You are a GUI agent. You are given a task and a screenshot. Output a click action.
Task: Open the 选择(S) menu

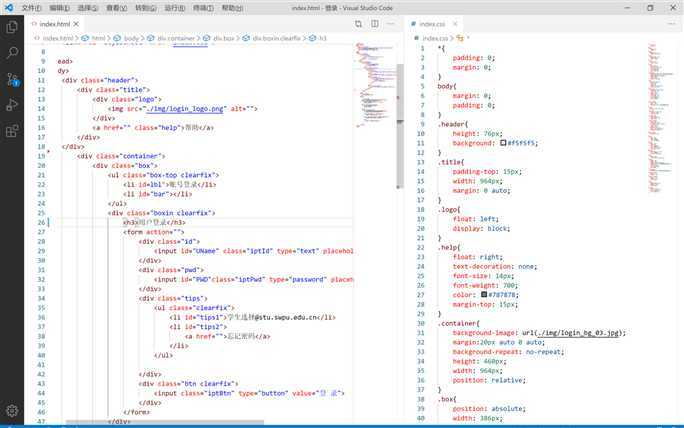[x=88, y=8]
